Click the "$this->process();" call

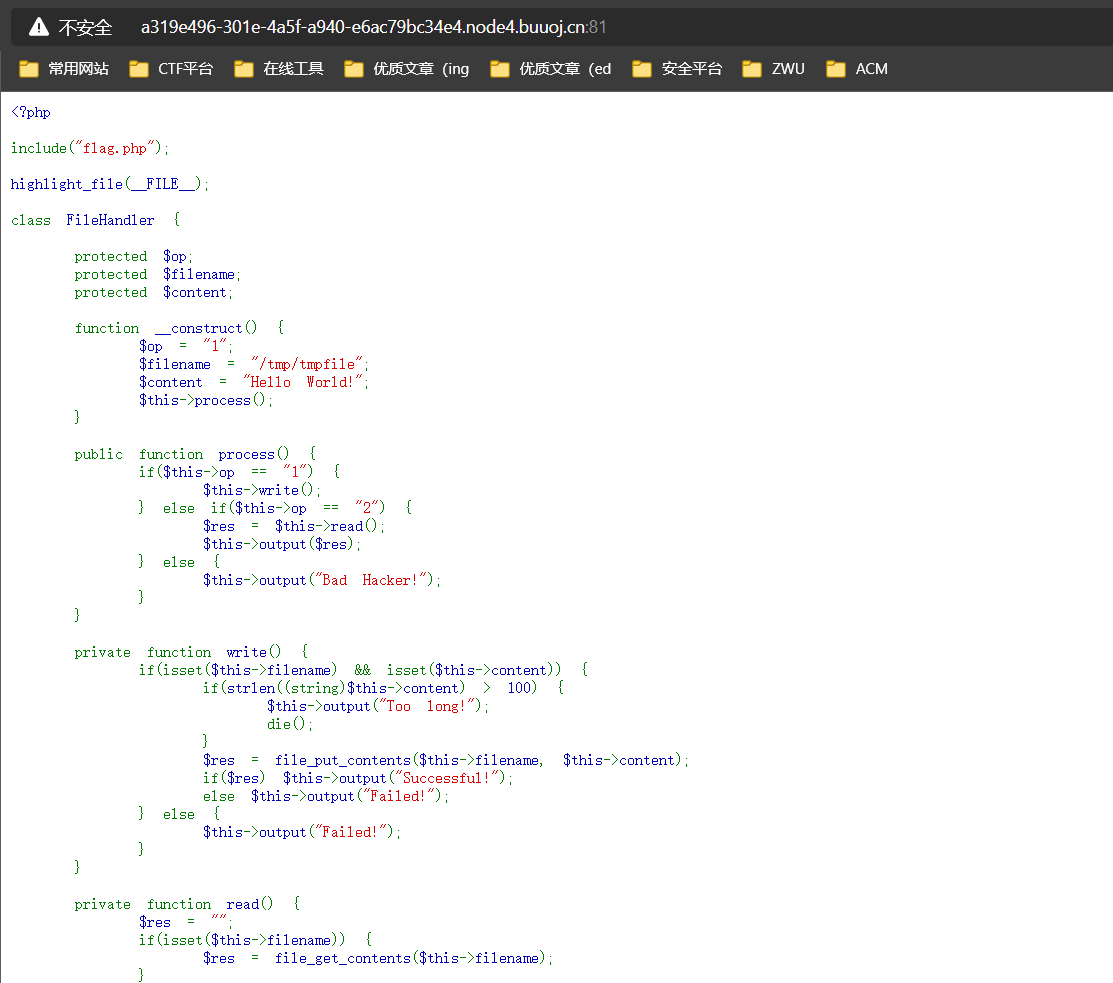coord(206,400)
